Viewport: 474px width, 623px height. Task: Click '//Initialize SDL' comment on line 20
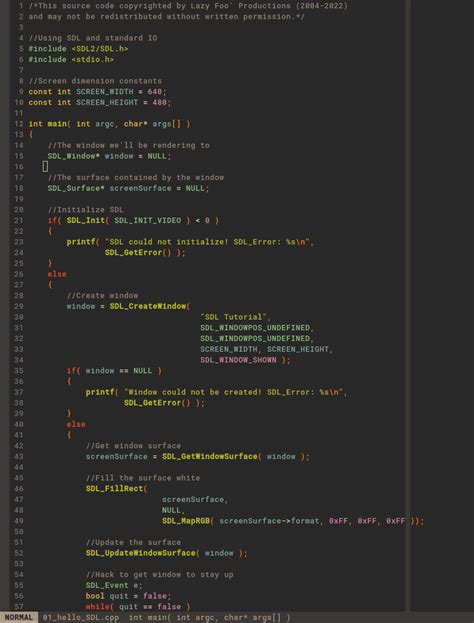(x=85, y=209)
